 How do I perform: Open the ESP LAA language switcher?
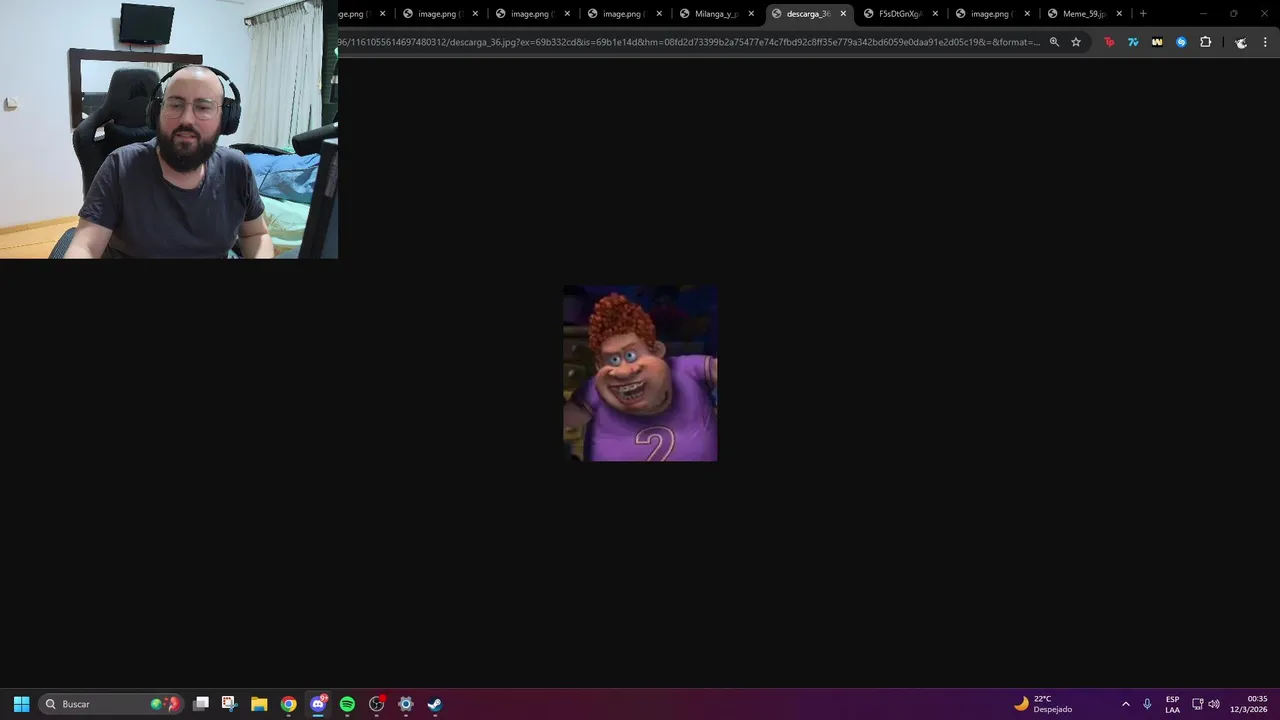[1172, 704]
